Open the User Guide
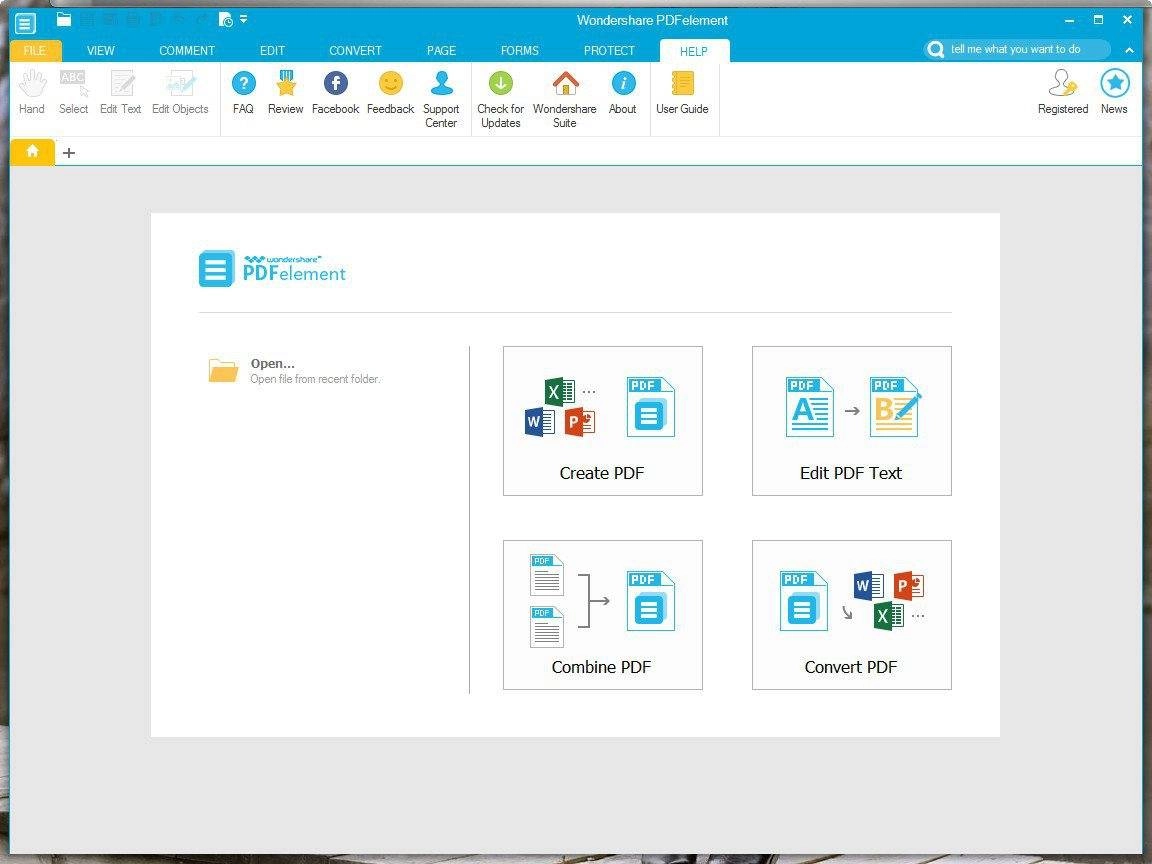The width and height of the screenshot is (1152, 864). pyautogui.click(x=683, y=93)
